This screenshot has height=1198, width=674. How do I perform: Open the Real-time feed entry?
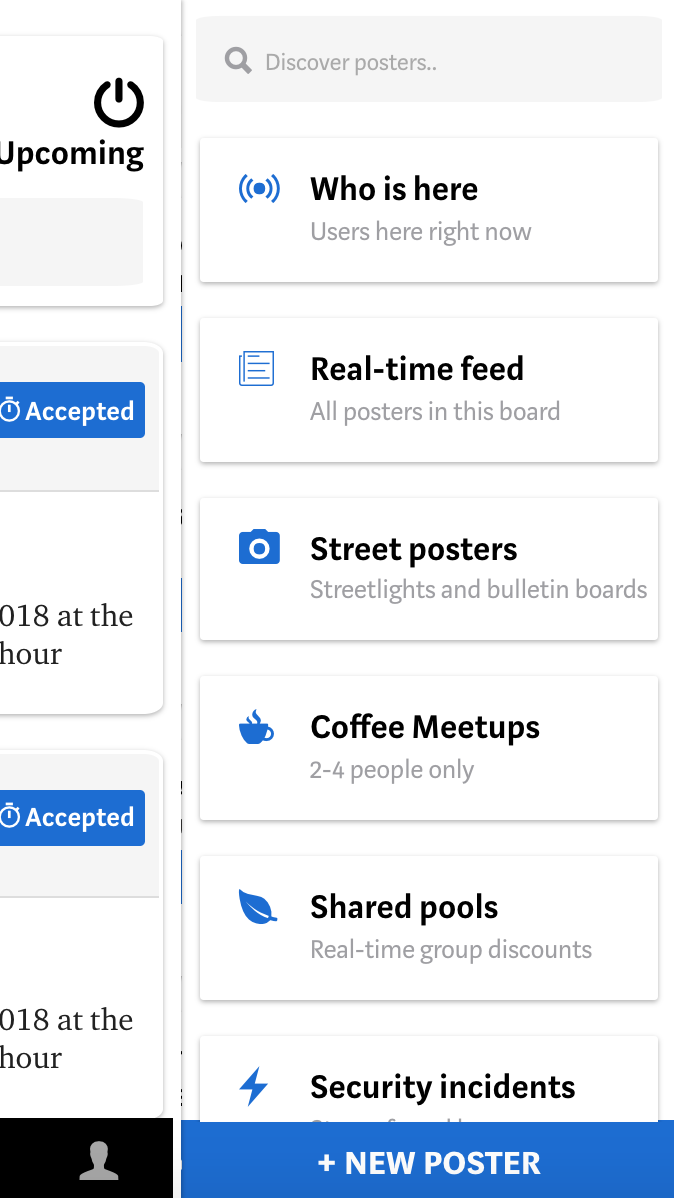point(429,390)
